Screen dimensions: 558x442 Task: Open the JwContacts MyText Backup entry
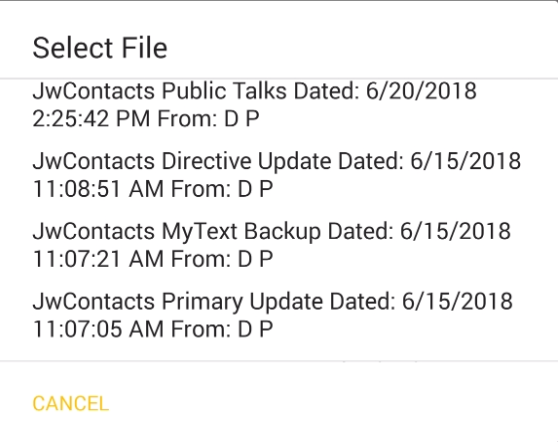[x=279, y=244]
